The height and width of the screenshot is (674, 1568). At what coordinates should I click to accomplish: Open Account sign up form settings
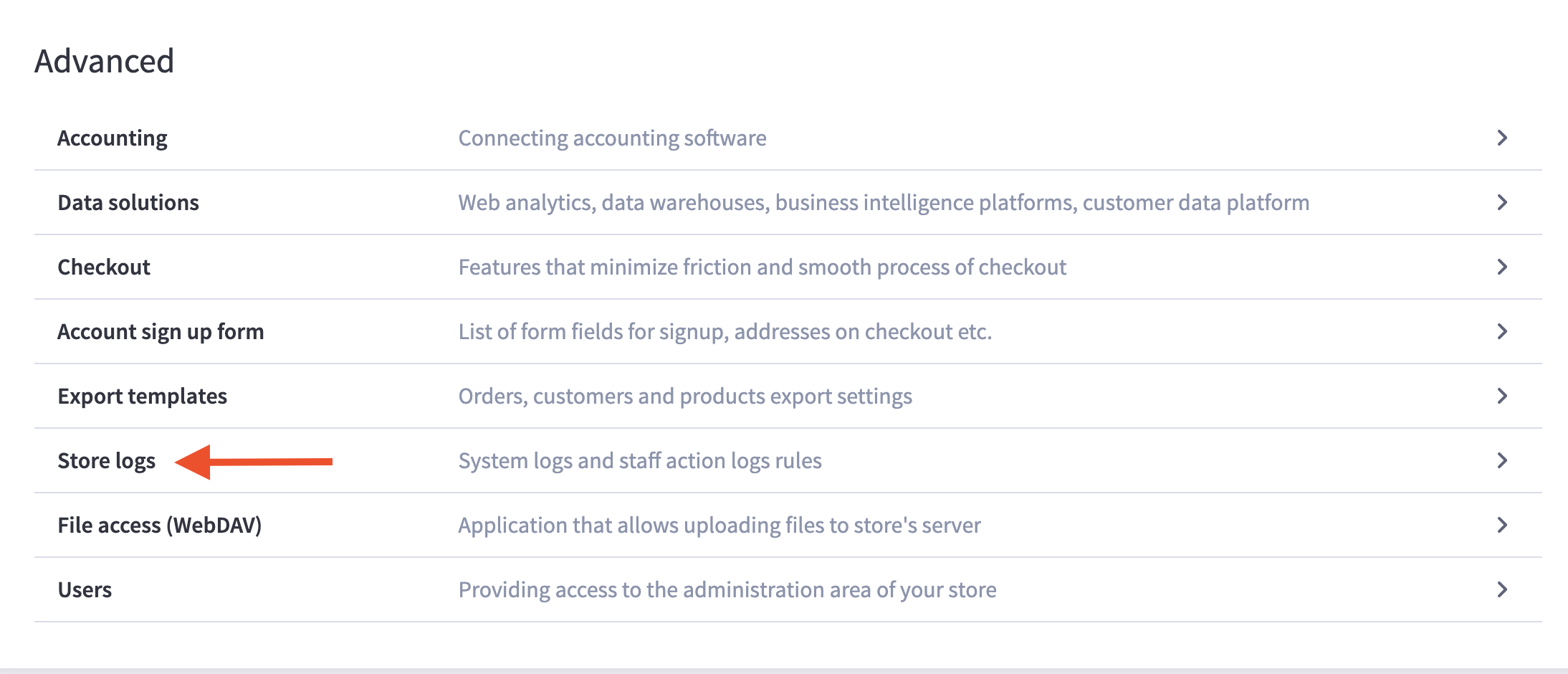pyautogui.click(x=161, y=331)
